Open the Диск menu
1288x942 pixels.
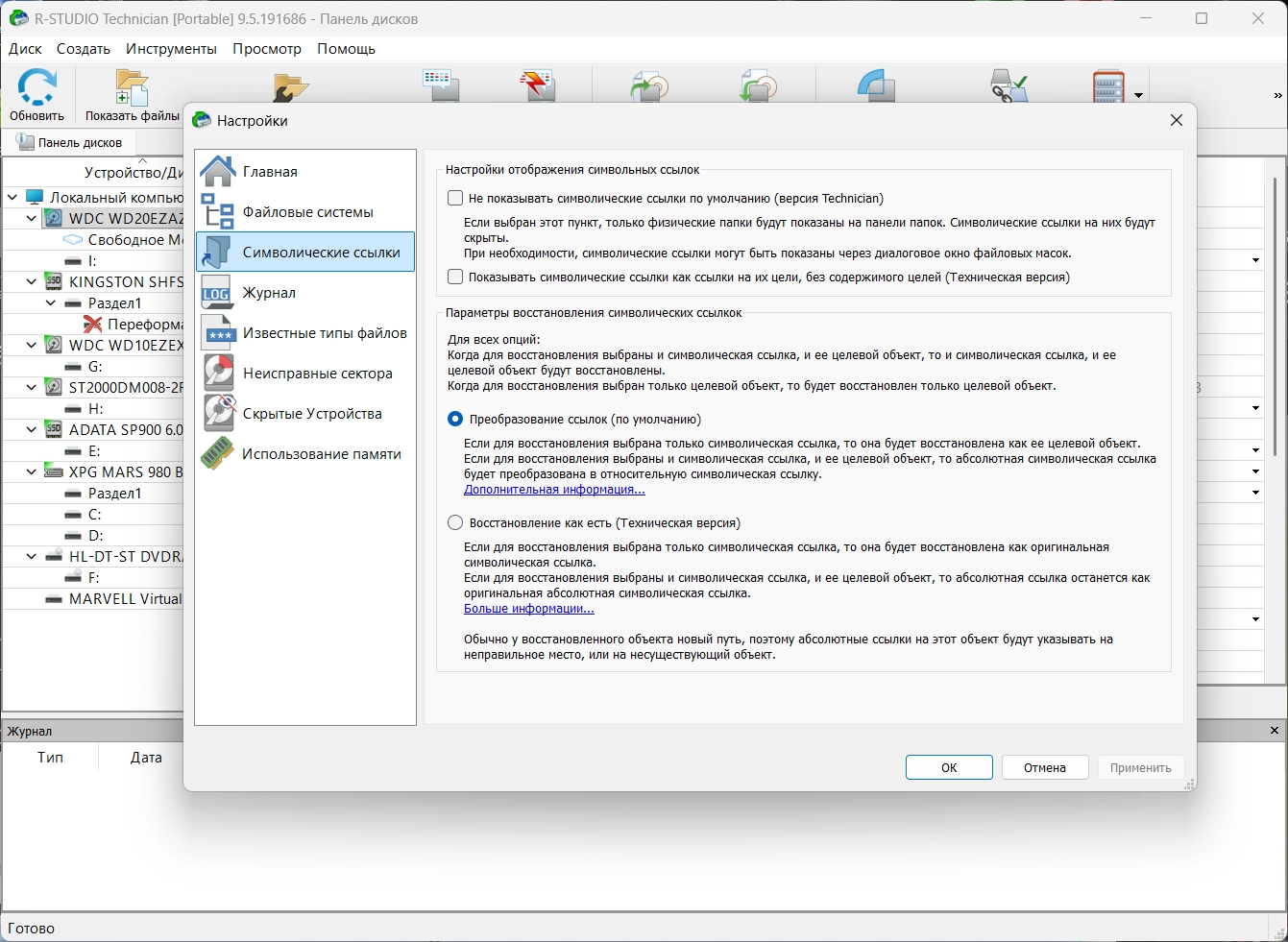[25, 49]
